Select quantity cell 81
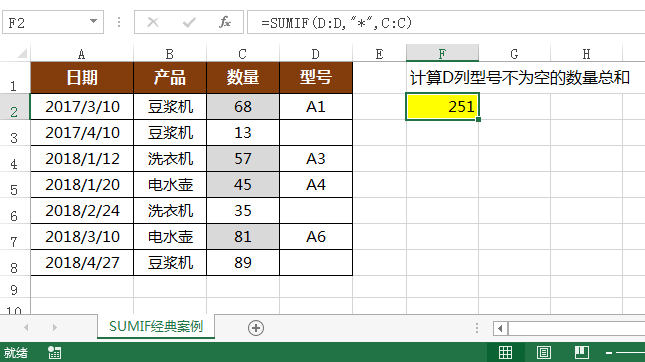This screenshot has height=362, width=645. click(243, 237)
